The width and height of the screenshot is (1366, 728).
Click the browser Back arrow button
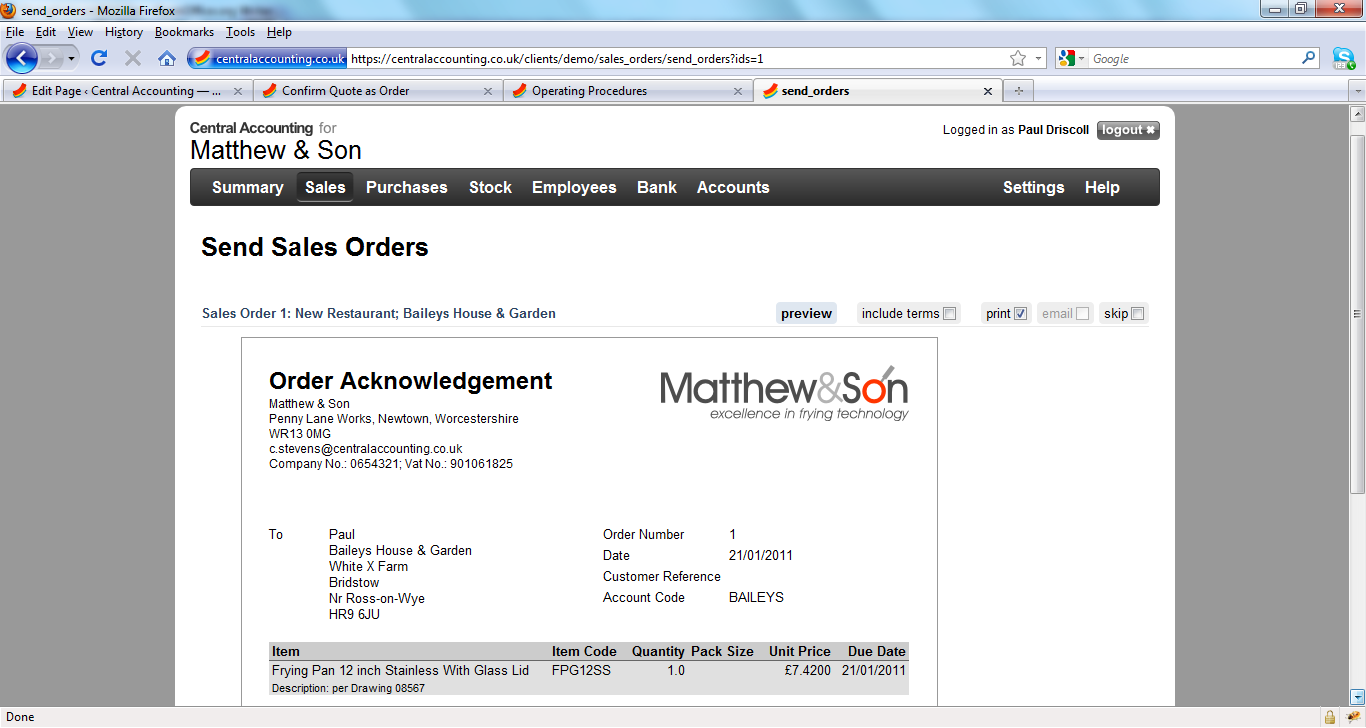22,58
